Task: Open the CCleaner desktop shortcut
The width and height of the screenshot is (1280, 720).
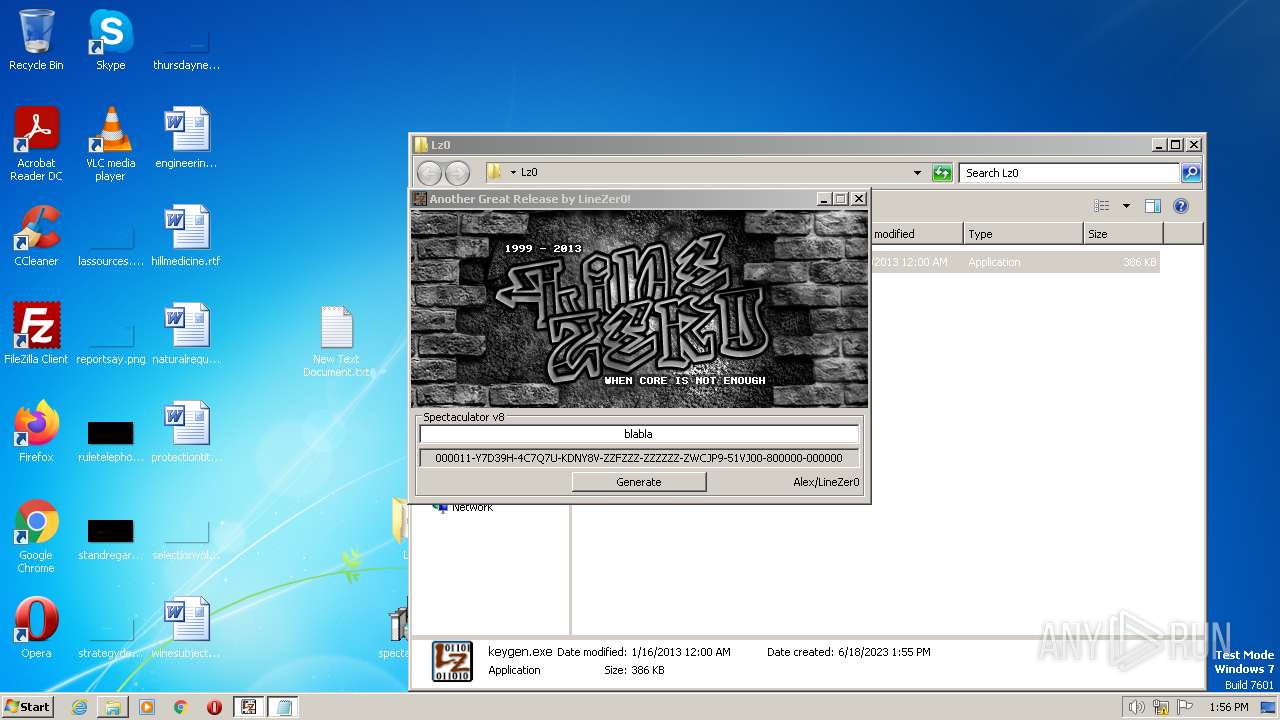Action: tap(36, 236)
